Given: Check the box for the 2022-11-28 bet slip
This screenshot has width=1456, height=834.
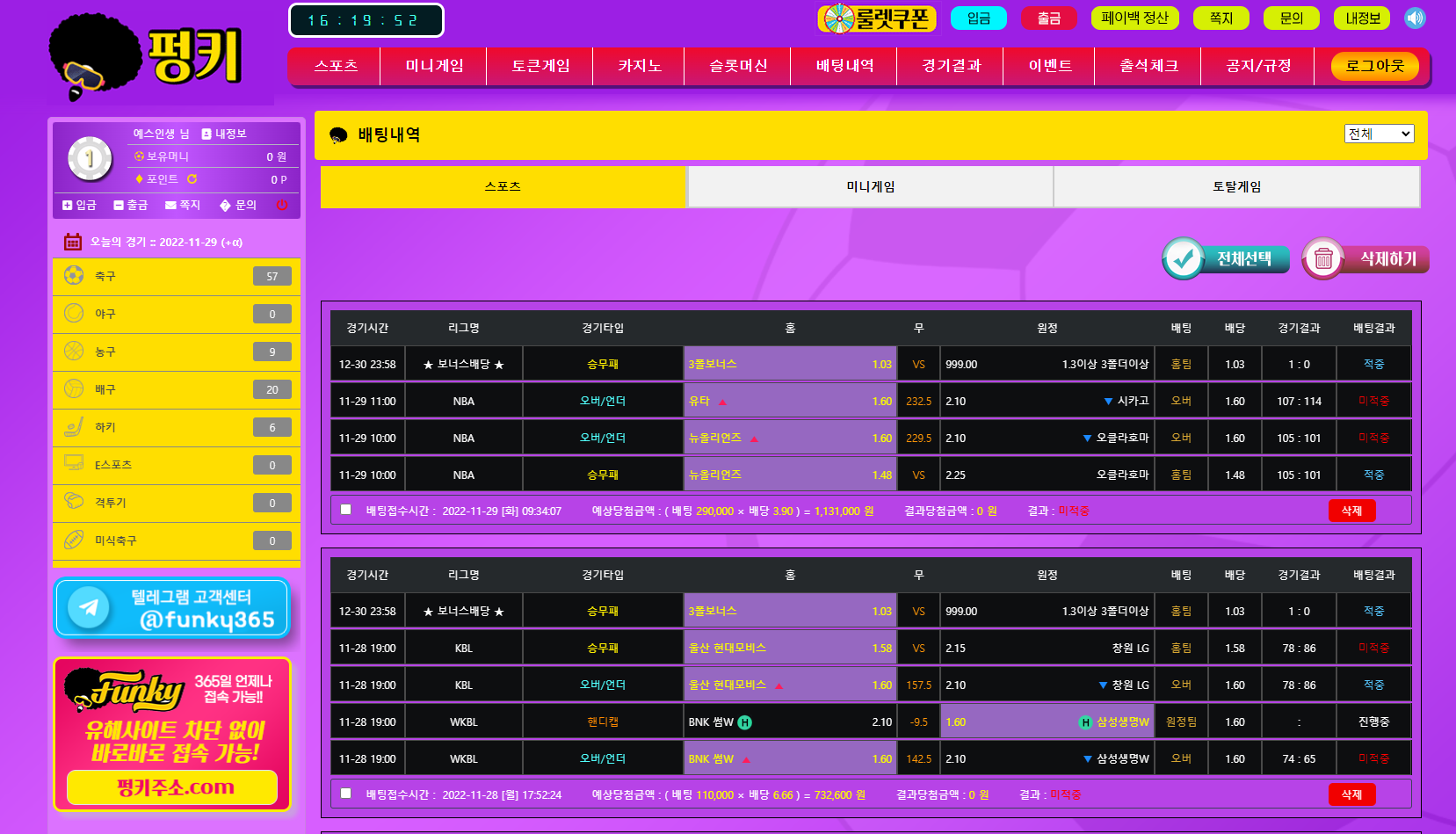Looking at the screenshot, I should point(346,794).
